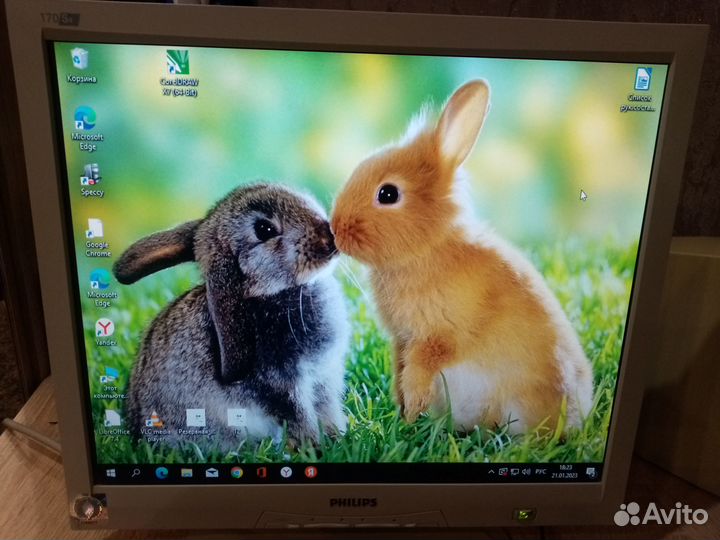Viewport: 720px width, 540px height.
Task: Open the red Office icon in the taskbar
Action: [x=261, y=472]
